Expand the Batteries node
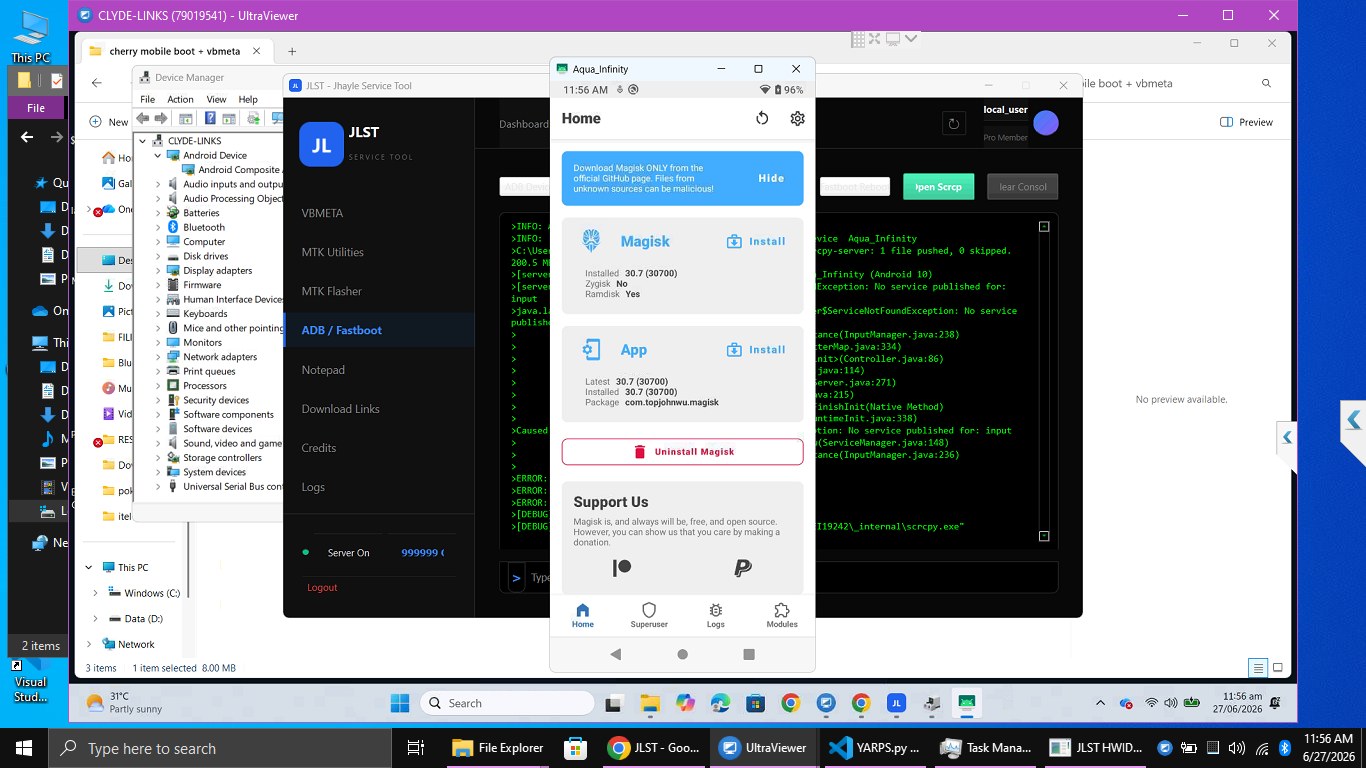Viewport: 1366px width, 768px height. pos(158,213)
